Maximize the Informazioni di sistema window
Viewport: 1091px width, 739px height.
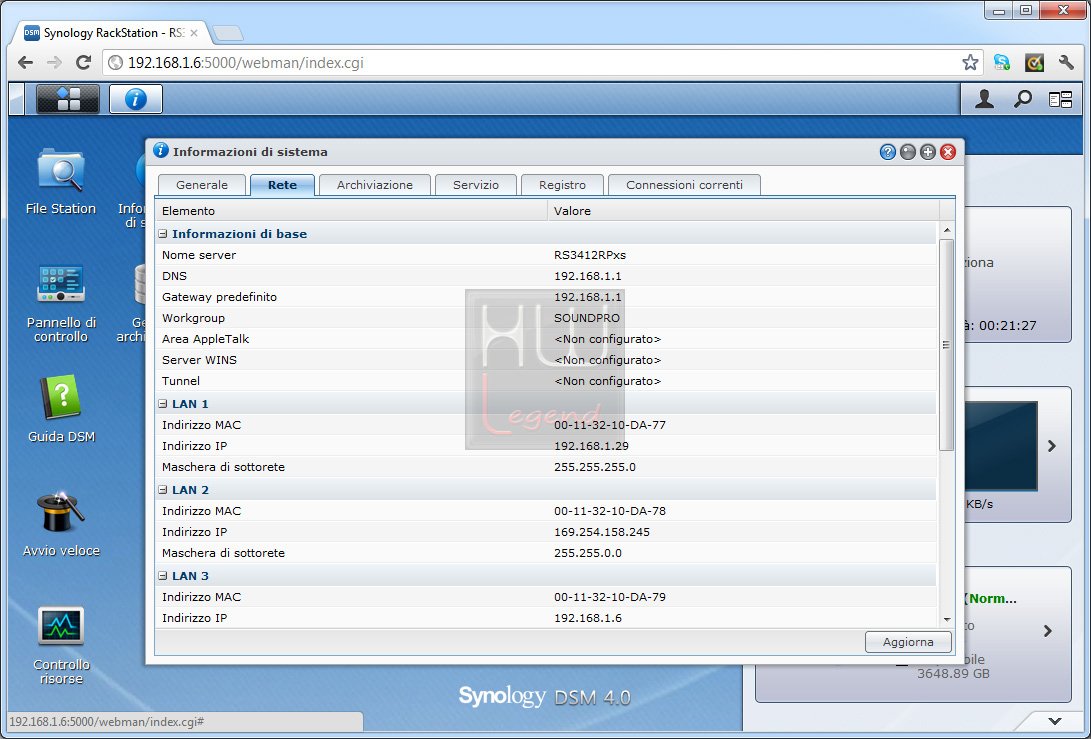pyautogui.click(x=927, y=152)
